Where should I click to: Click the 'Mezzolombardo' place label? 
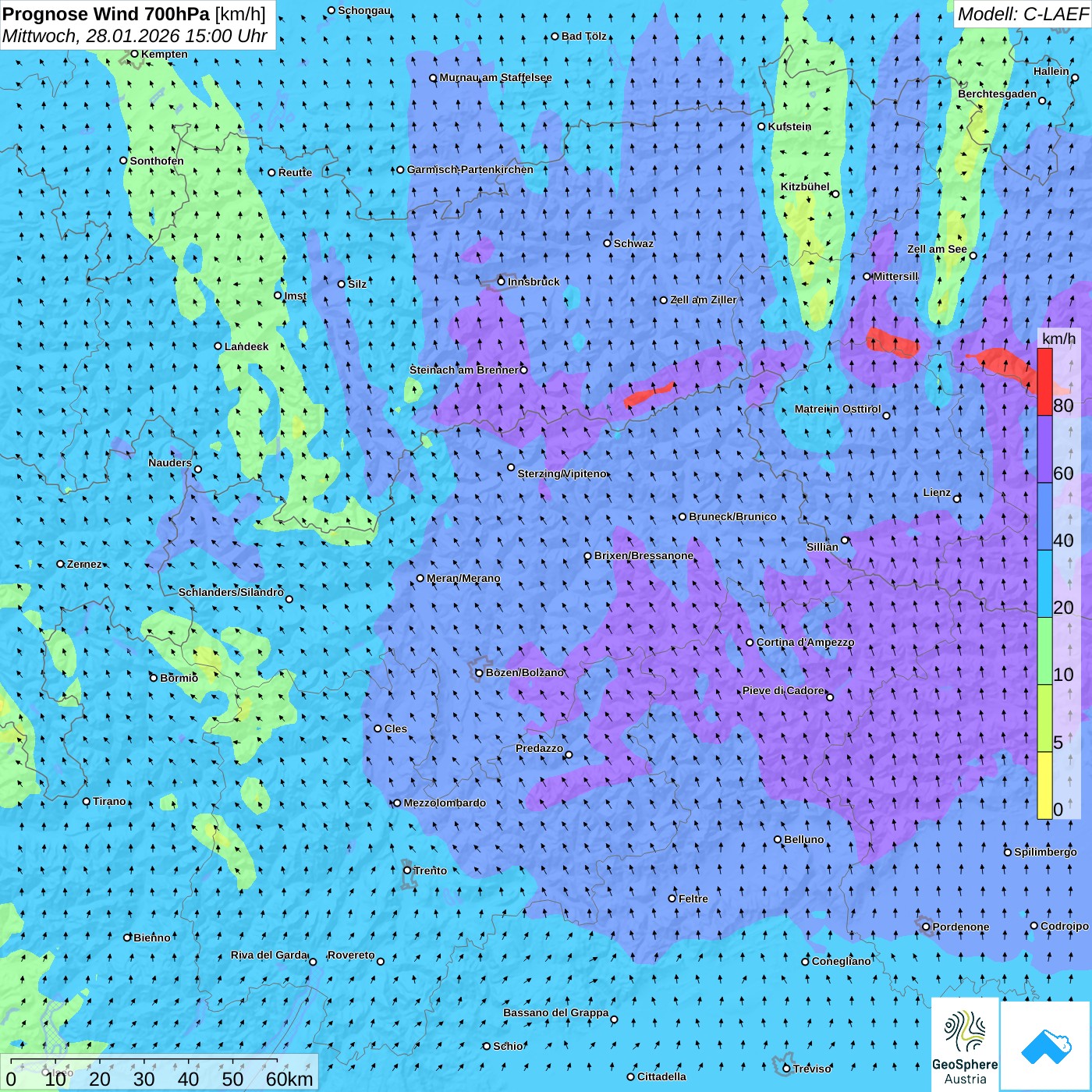tap(445, 803)
